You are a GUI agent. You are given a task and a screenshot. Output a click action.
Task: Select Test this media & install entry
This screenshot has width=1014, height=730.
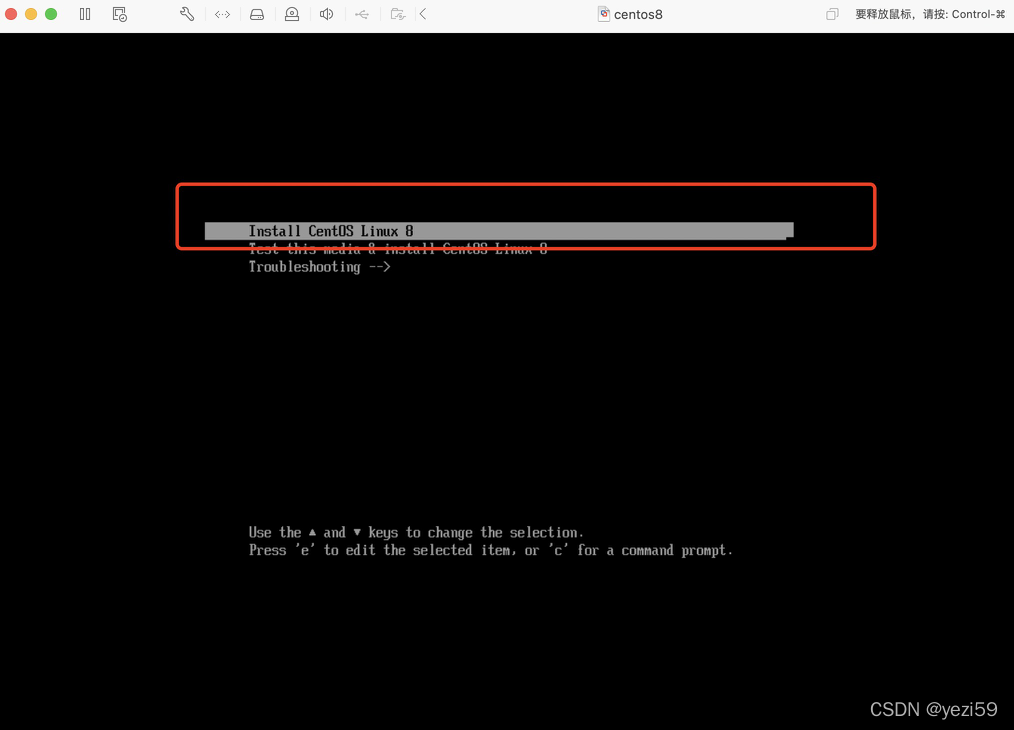(x=398, y=249)
